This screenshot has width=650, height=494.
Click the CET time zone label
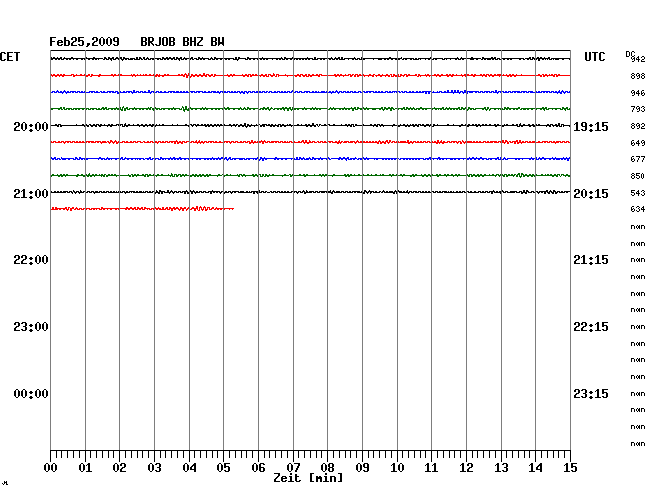tap(10, 57)
